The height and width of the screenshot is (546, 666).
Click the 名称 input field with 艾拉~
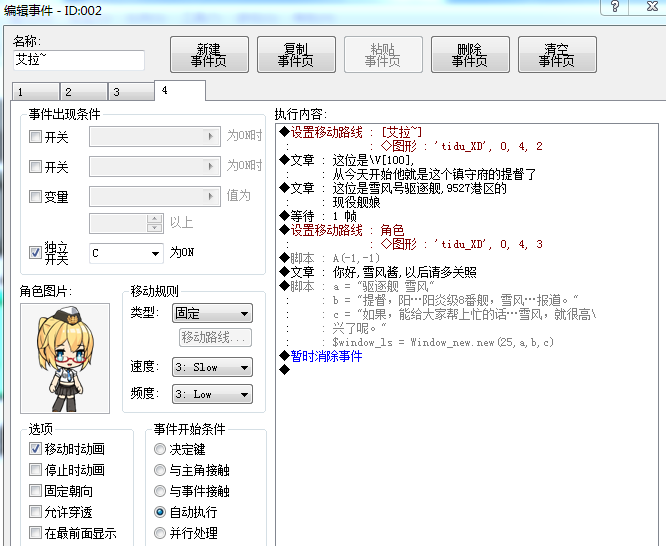(x=79, y=60)
